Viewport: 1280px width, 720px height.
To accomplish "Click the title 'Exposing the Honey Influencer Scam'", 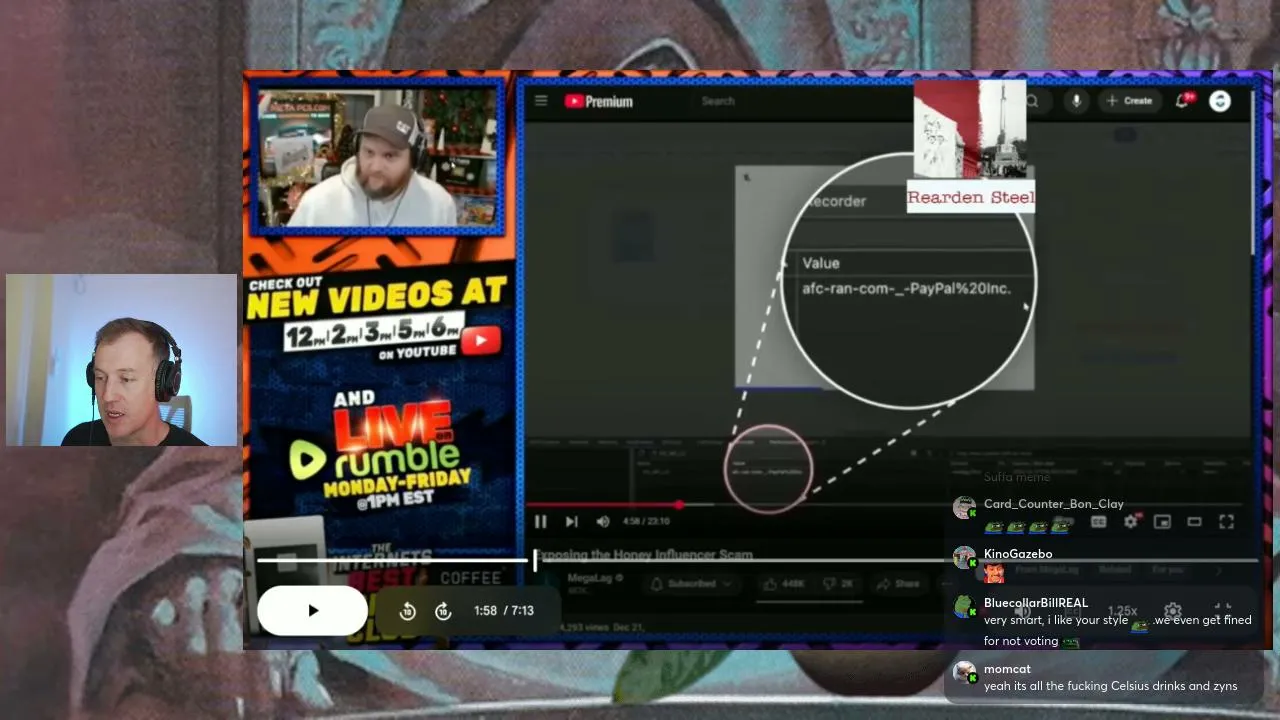I will tap(645, 555).
